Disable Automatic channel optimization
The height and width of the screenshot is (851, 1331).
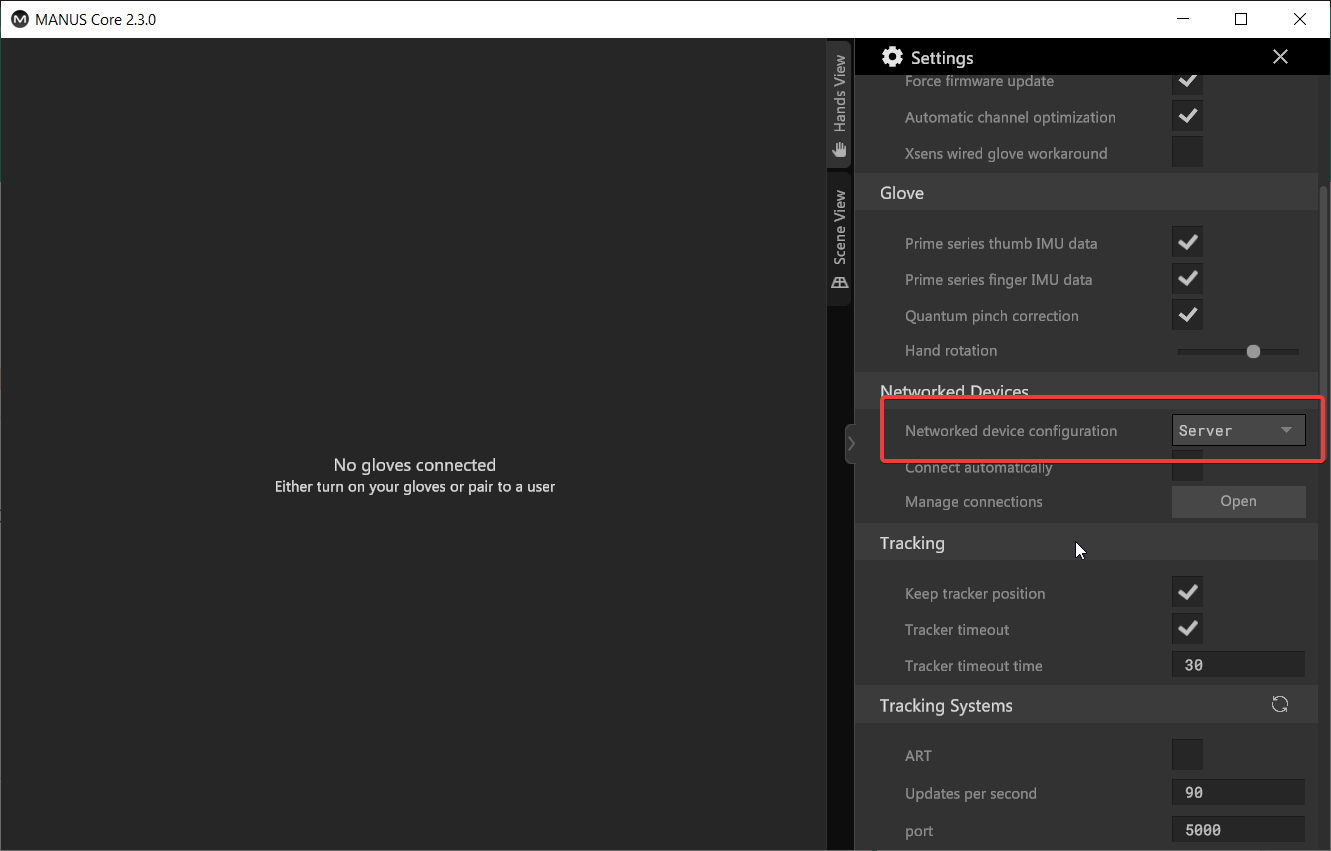pyautogui.click(x=1187, y=117)
